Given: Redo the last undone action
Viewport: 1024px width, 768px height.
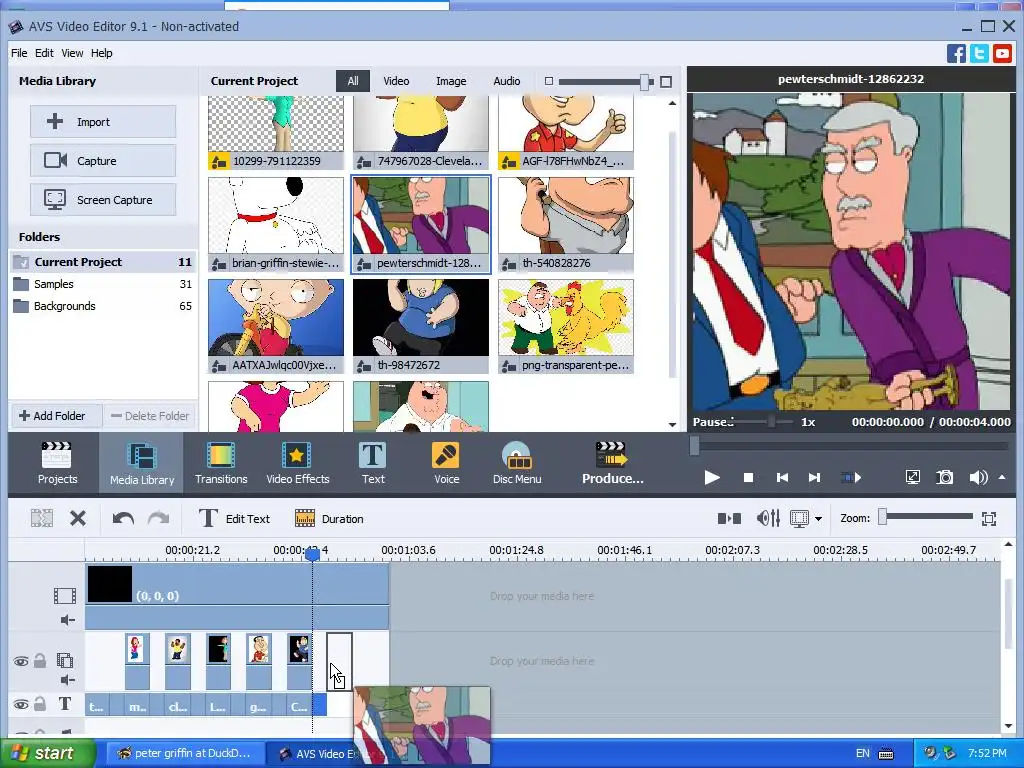Looking at the screenshot, I should coord(159,519).
